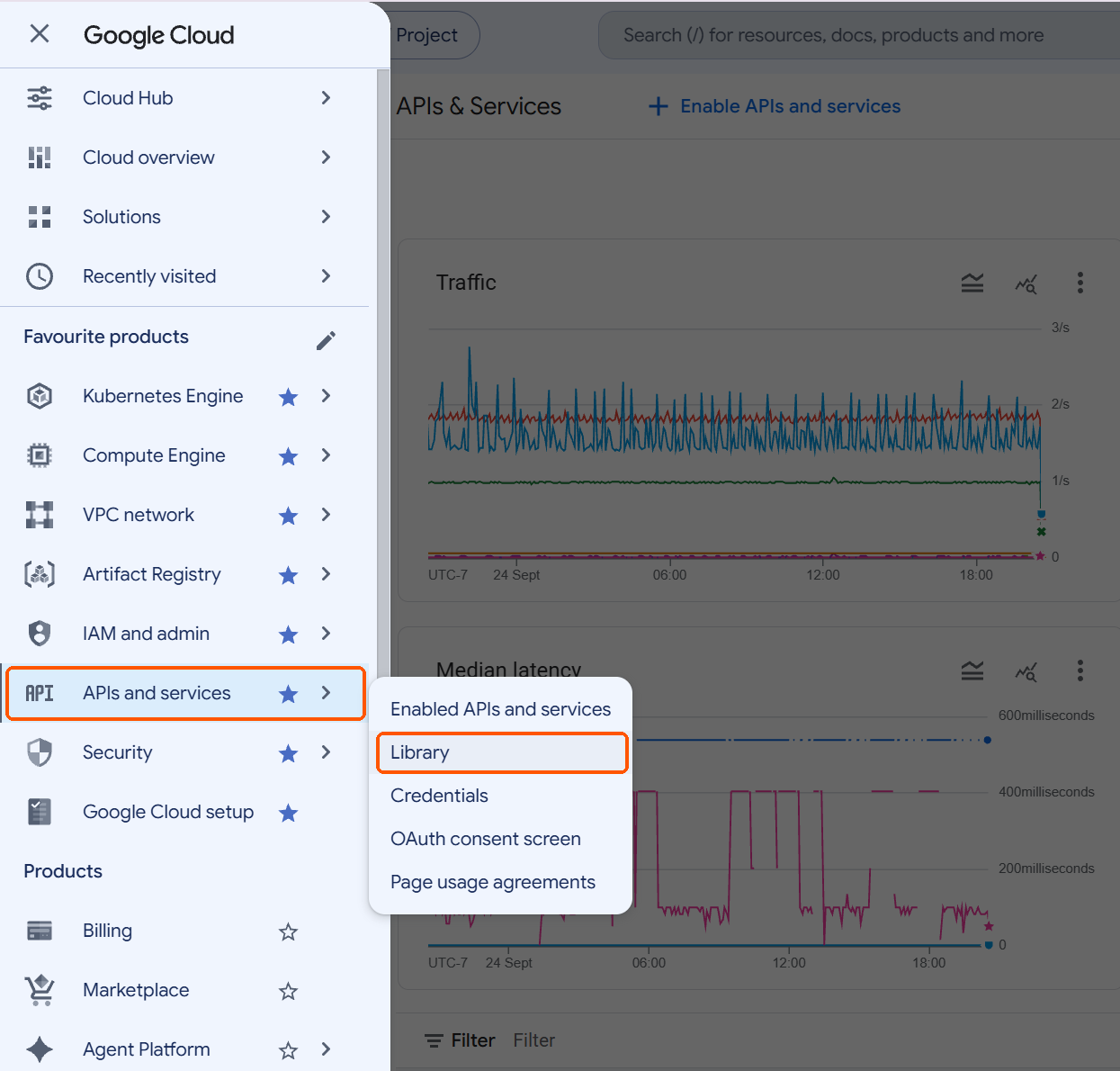Screen dimensions: 1120x1071
Task: Click the Cloud overview icon
Action: coord(40,157)
